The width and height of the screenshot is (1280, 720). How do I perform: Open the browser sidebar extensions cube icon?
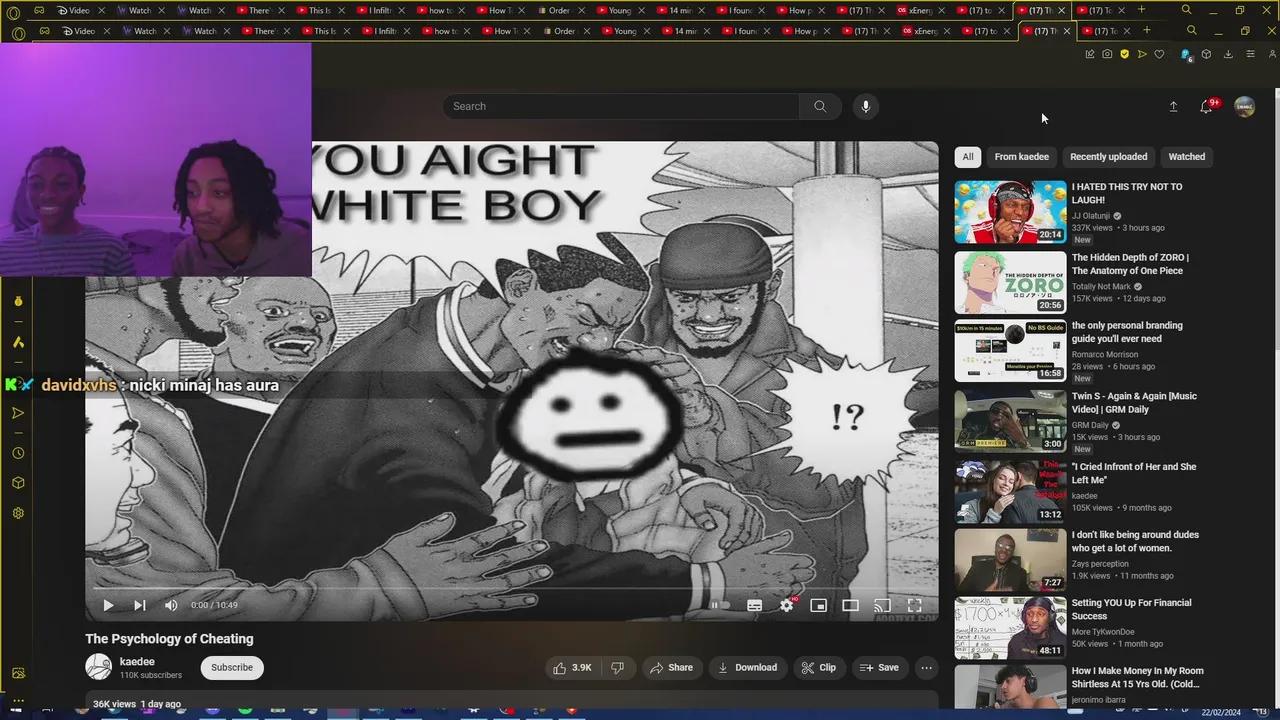coord(18,483)
